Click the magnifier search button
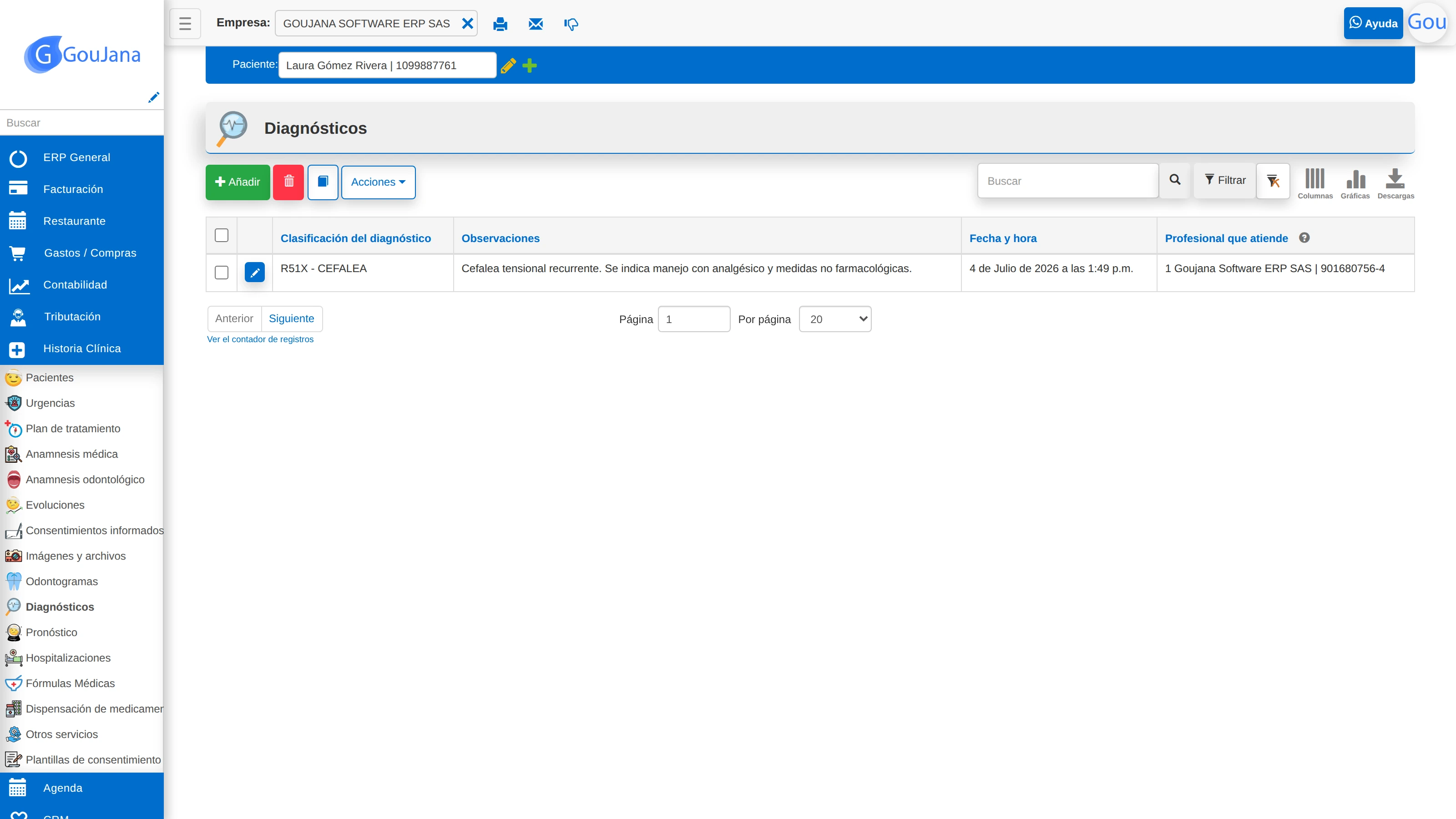The width and height of the screenshot is (1456, 819). coord(1175,180)
